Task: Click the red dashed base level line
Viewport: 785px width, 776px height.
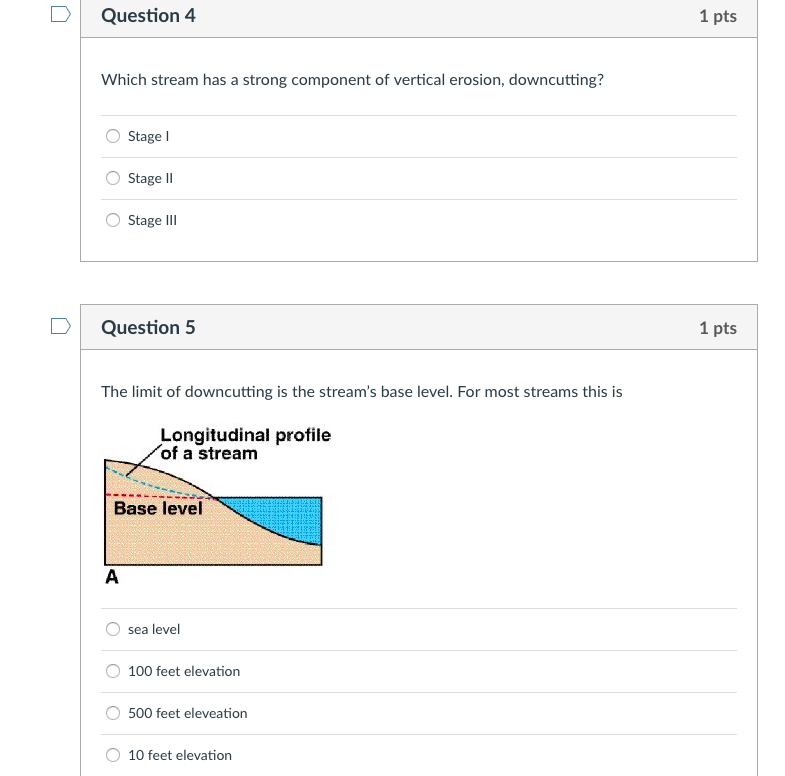Action: click(150, 496)
